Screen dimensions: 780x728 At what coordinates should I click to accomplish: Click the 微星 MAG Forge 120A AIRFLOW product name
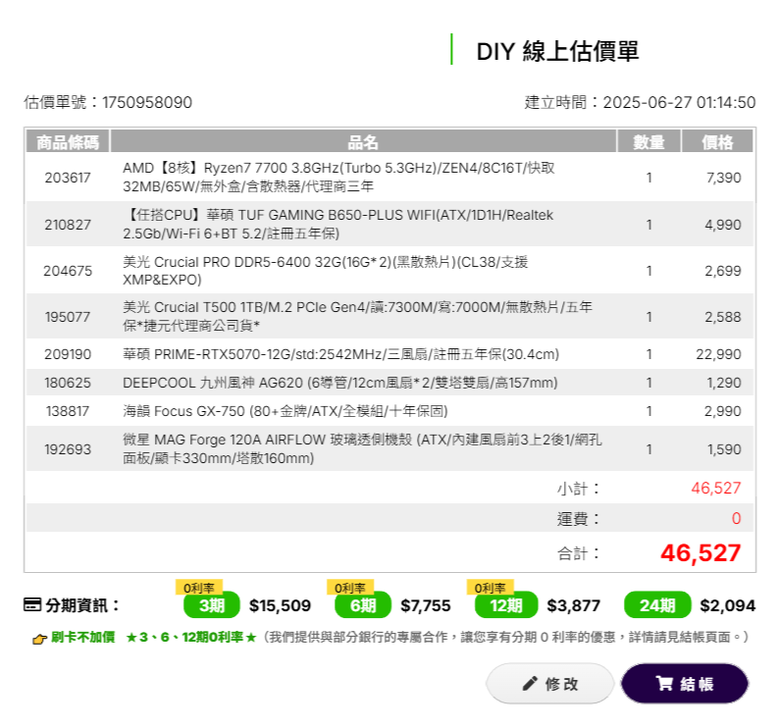coord(362,449)
